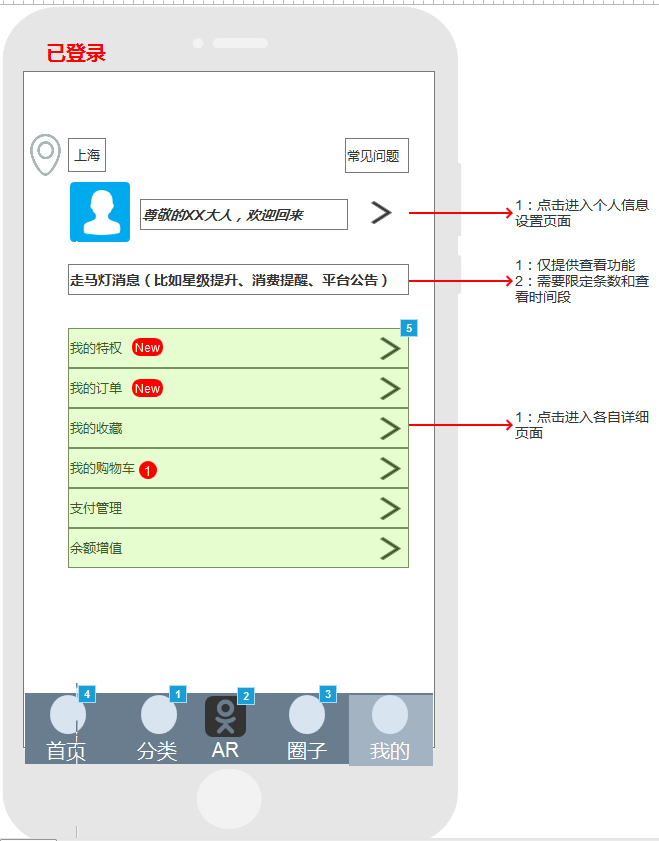
Task: Click the red New badge on 我的特权
Action: tap(147, 348)
